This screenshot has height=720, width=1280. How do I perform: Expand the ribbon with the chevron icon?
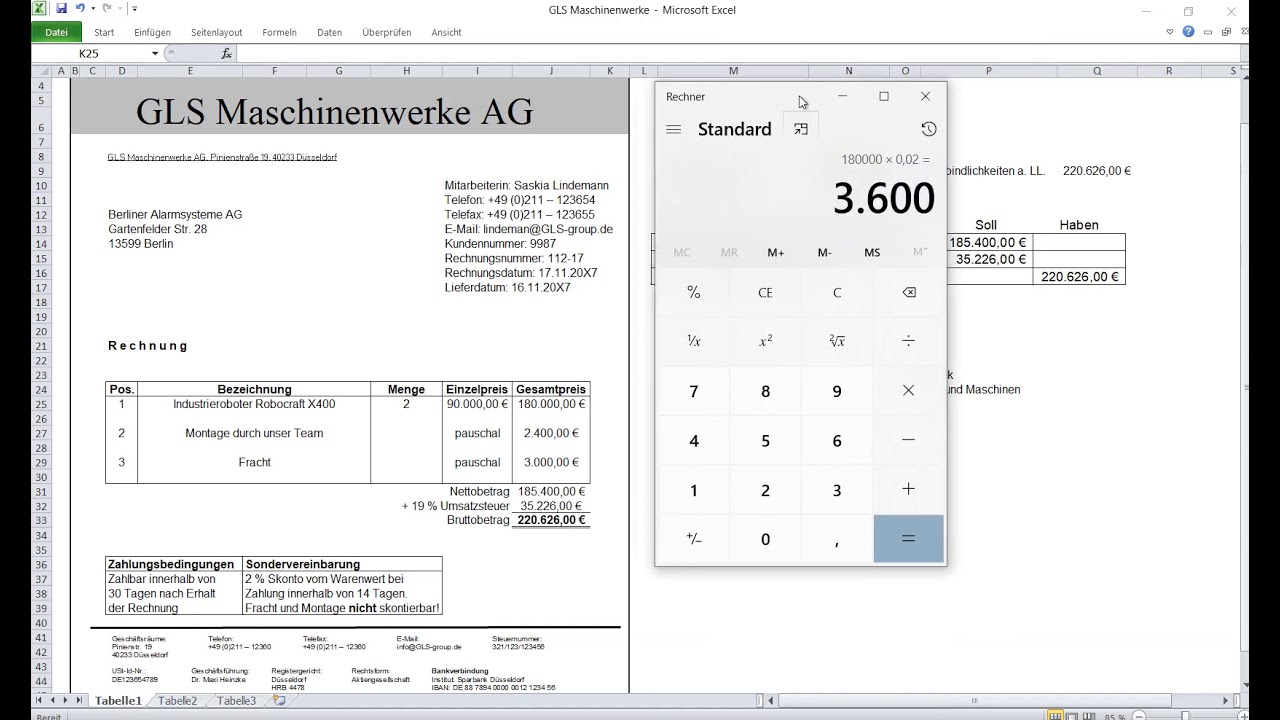[1170, 32]
